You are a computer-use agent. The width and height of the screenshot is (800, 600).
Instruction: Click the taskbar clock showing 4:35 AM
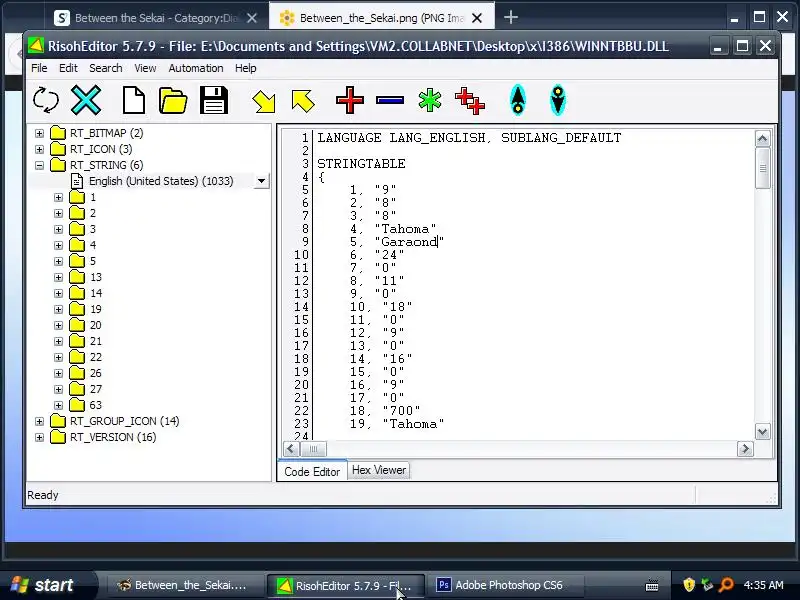[763, 585]
